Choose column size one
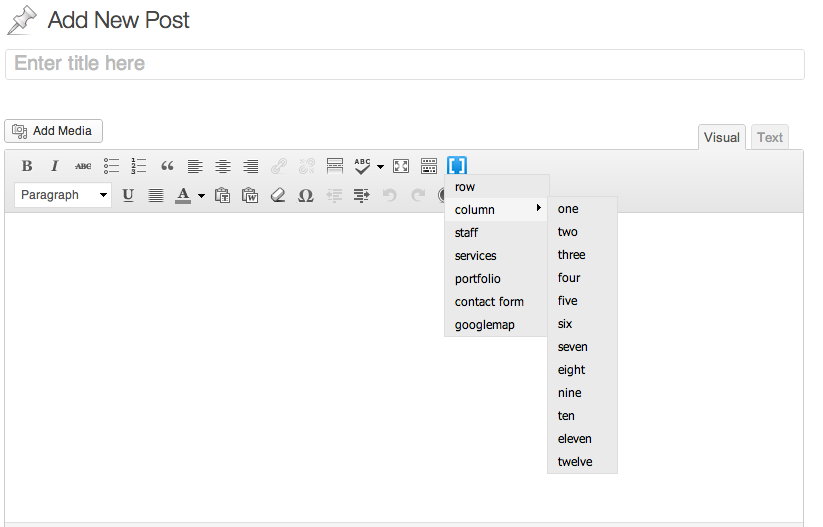The image size is (823, 527). [582, 209]
